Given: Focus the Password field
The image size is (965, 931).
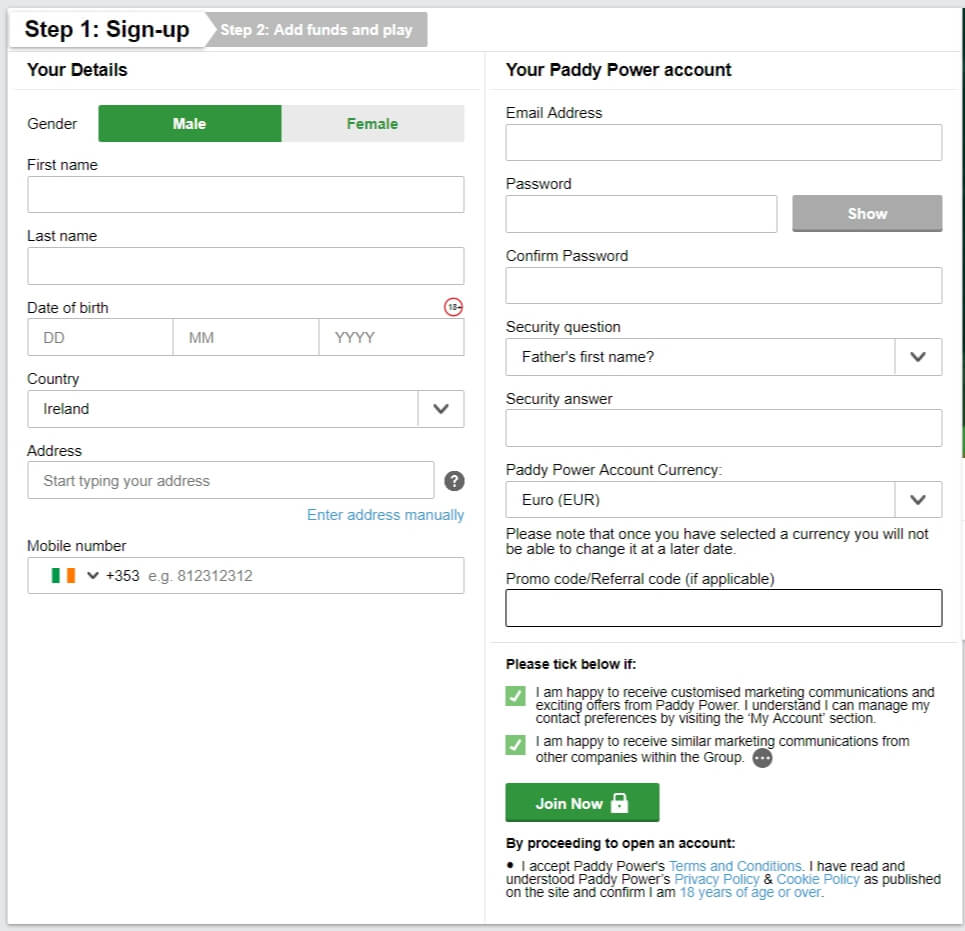Looking at the screenshot, I should pyautogui.click(x=641, y=214).
